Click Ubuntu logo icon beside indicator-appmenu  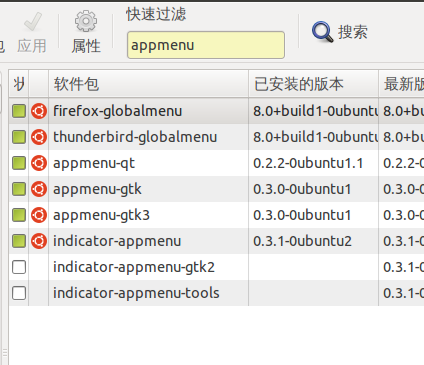coord(39,241)
